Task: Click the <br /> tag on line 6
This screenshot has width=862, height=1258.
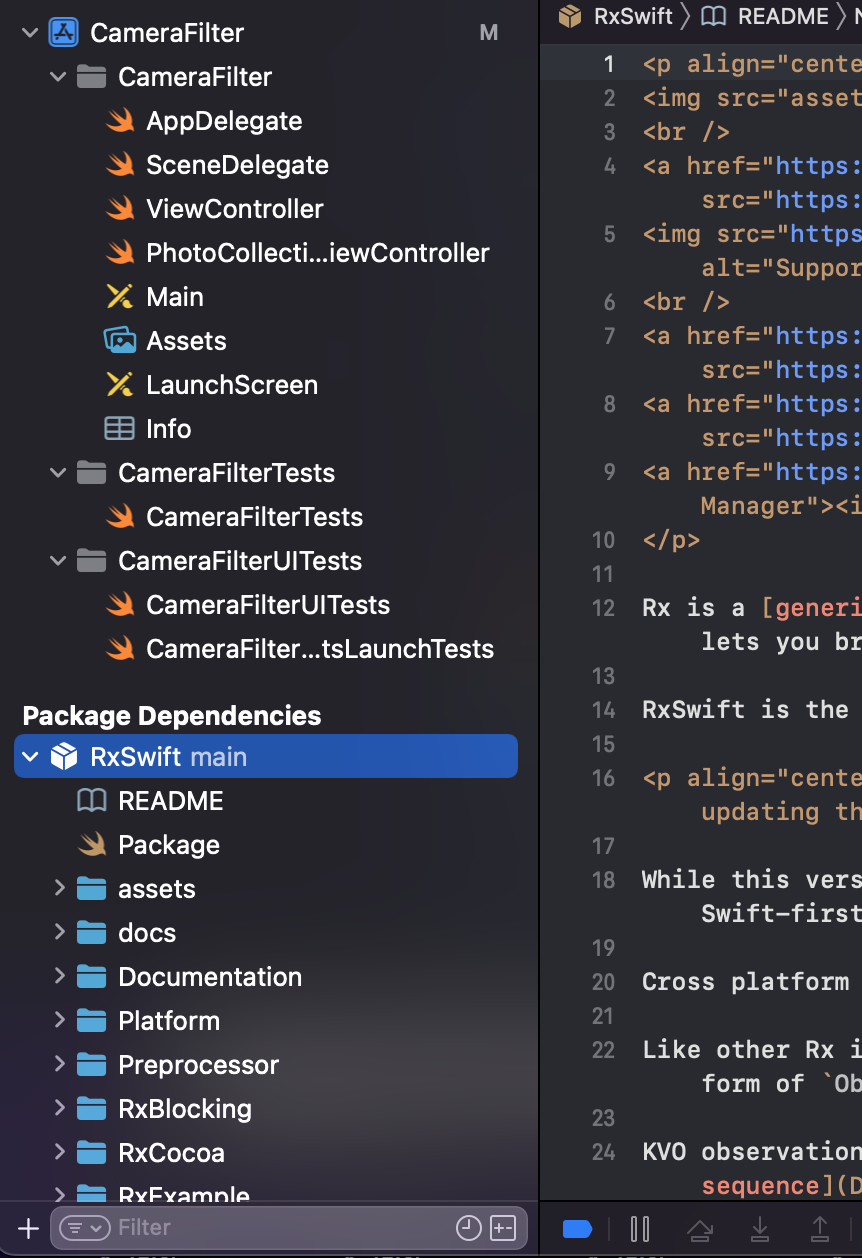Action: [686, 302]
